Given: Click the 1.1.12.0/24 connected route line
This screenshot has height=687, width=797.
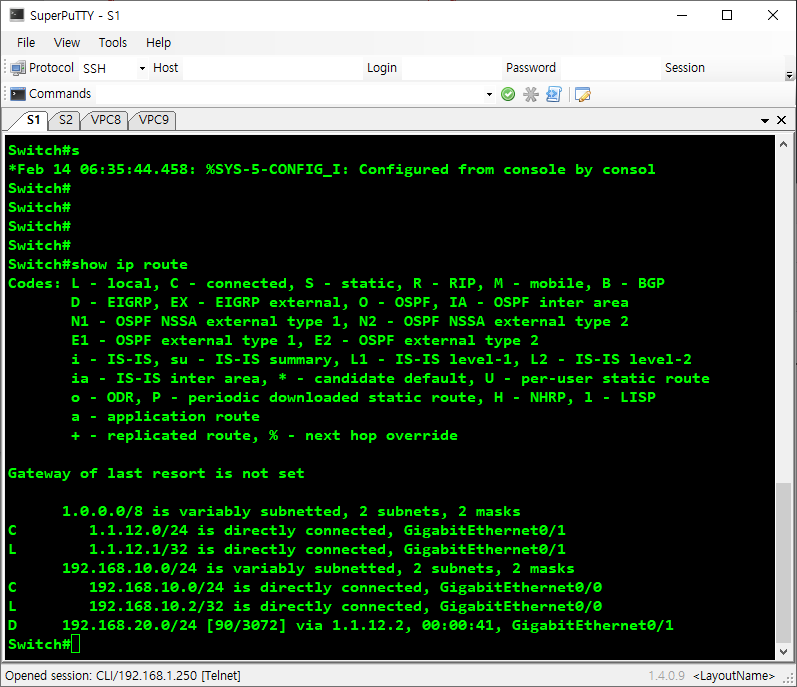Looking at the screenshot, I should 287,530.
